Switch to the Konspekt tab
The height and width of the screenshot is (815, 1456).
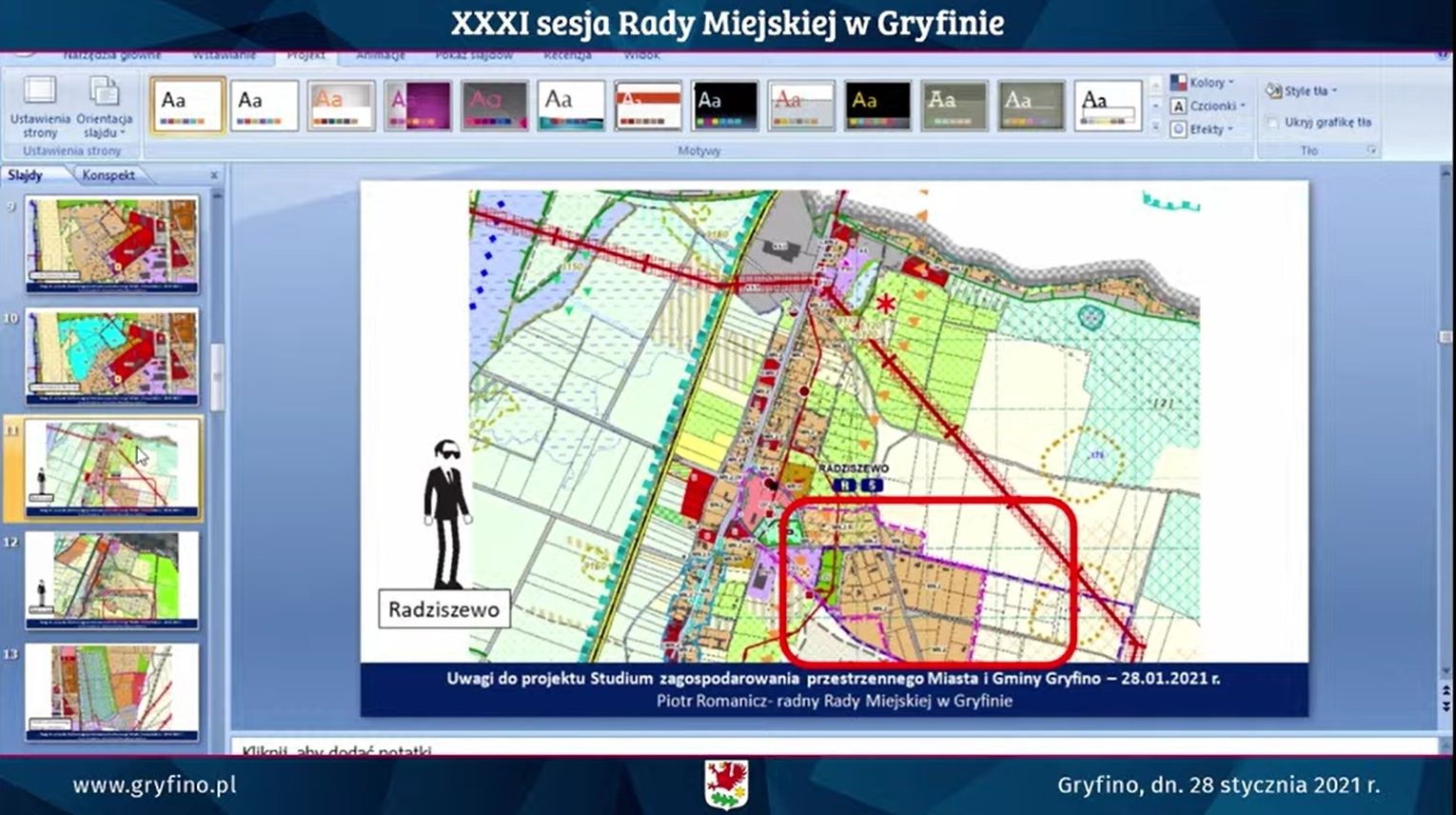coord(108,175)
